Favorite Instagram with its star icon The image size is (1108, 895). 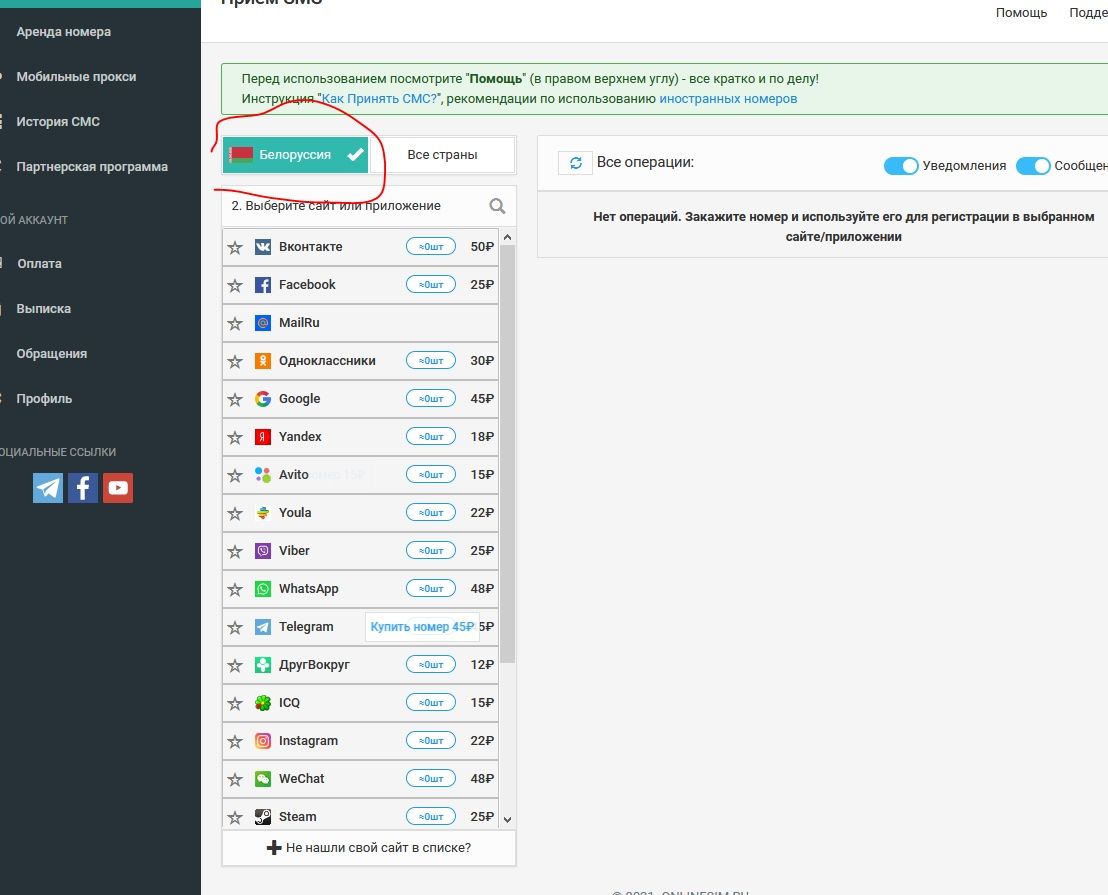click(x=235, y=742)
